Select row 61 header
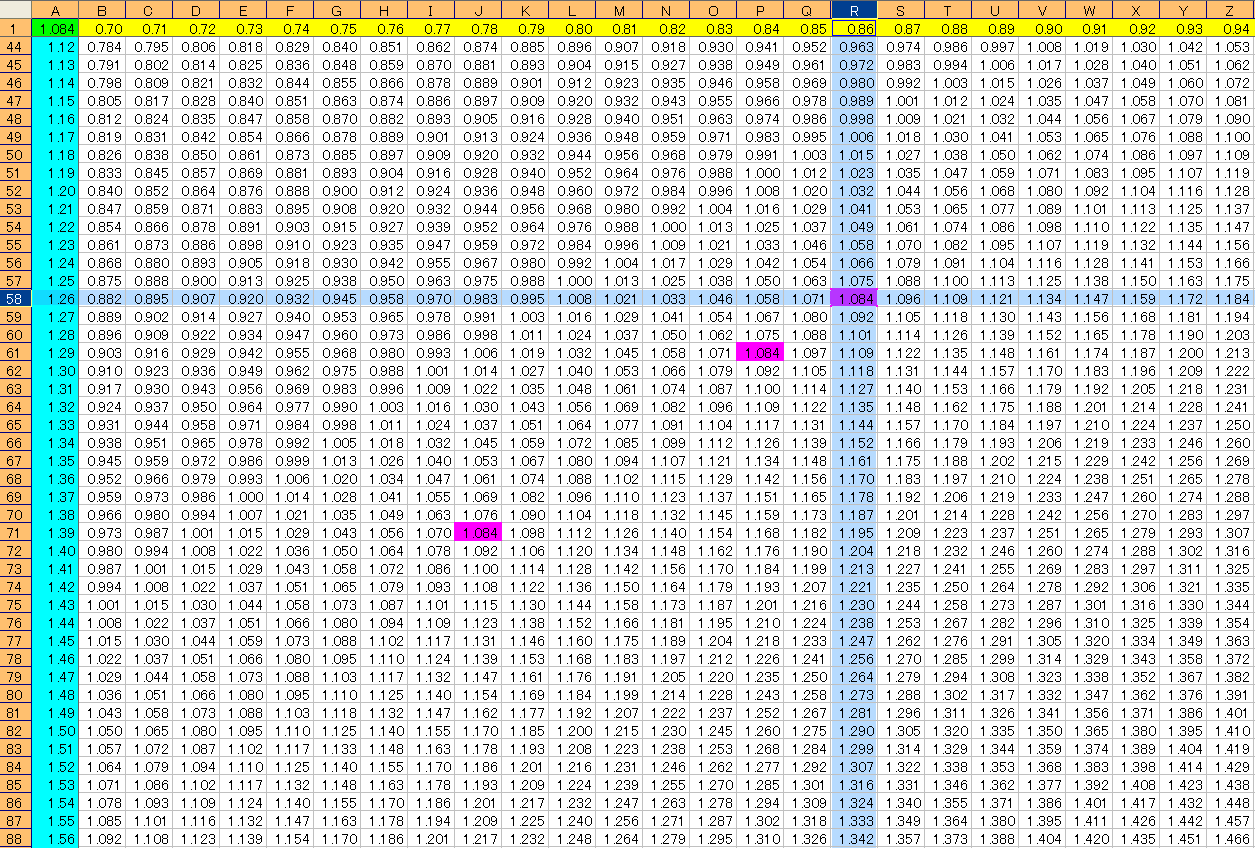 [16, 353]
